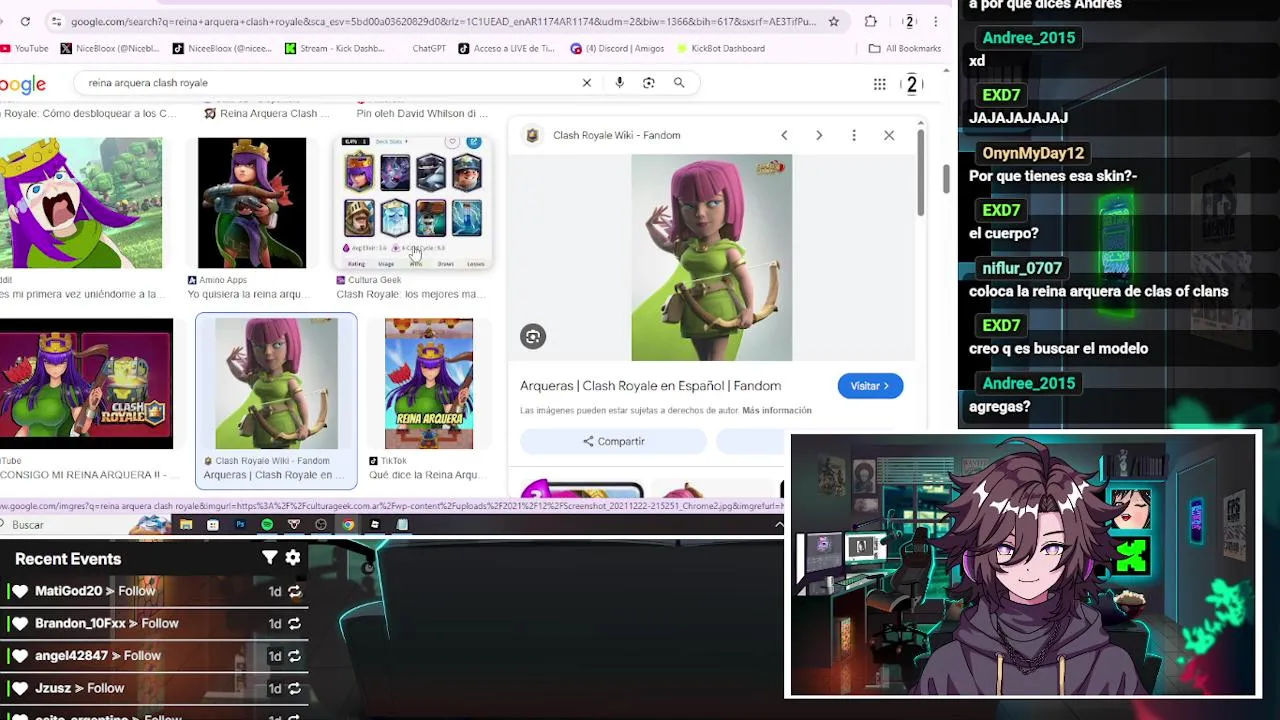Image resolution: width=1280 pixels, height=720 pixels.
Task: Replay the MatiGod20 follow alert
Action: [x=295, y=592]
